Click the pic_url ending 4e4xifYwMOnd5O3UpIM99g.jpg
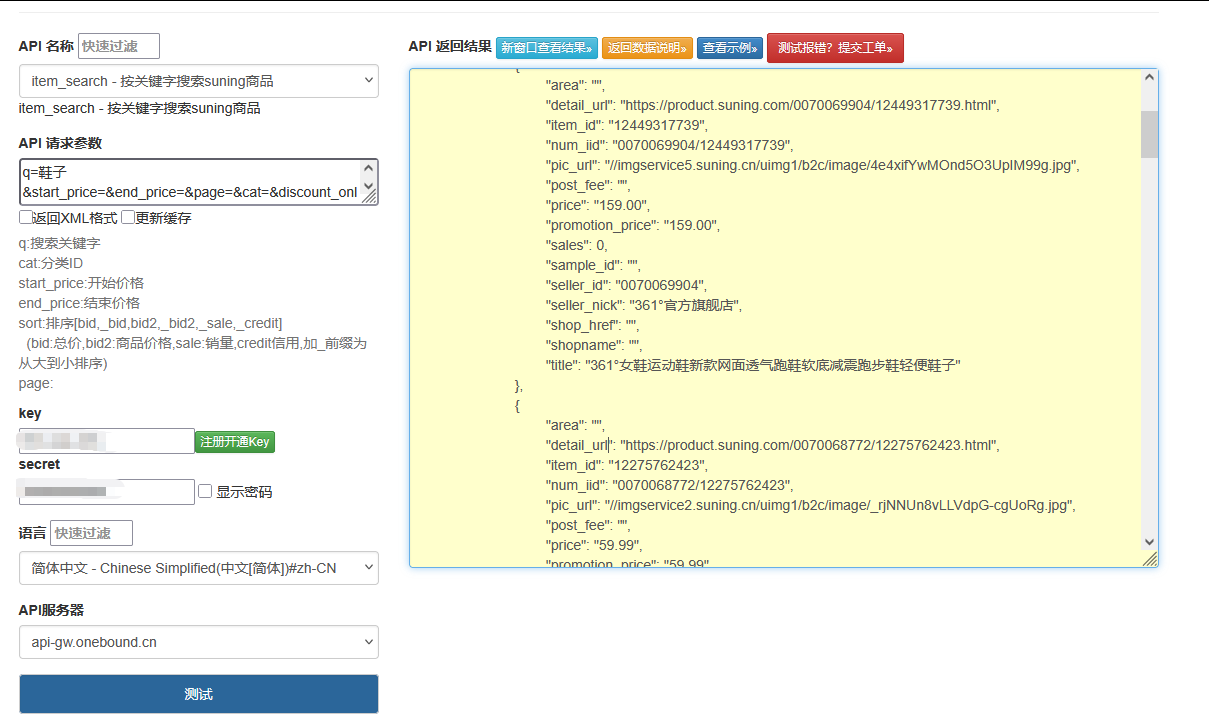This screenshot has height=726, width=1209. 813,165
